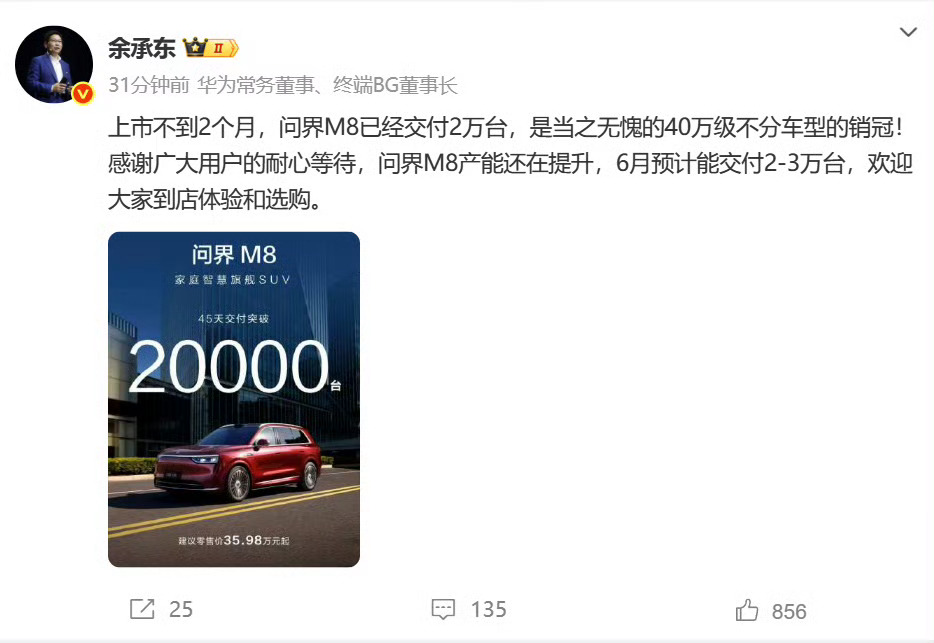Click the repost count 25
This screenshot has width=934, height=643.
180,610
